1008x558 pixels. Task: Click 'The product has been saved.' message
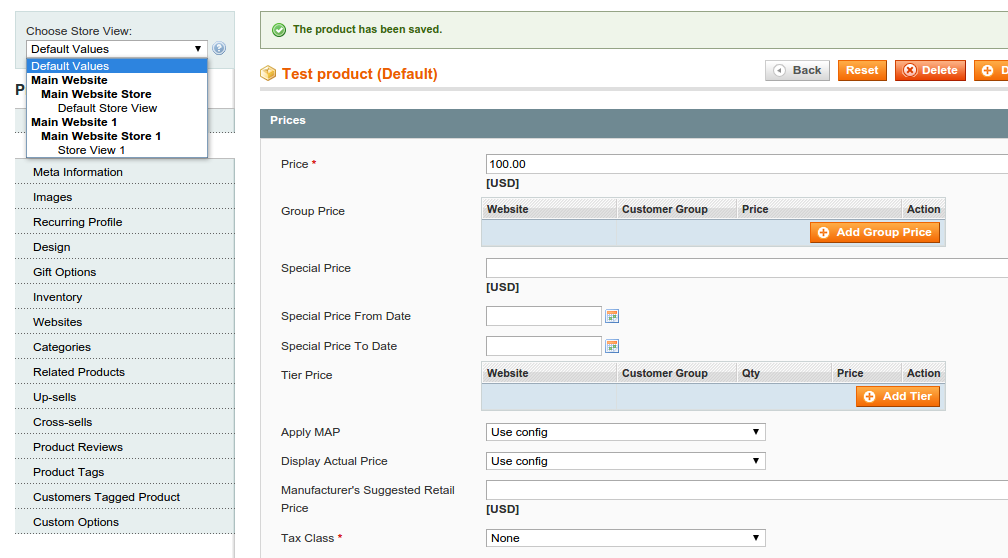367,30
